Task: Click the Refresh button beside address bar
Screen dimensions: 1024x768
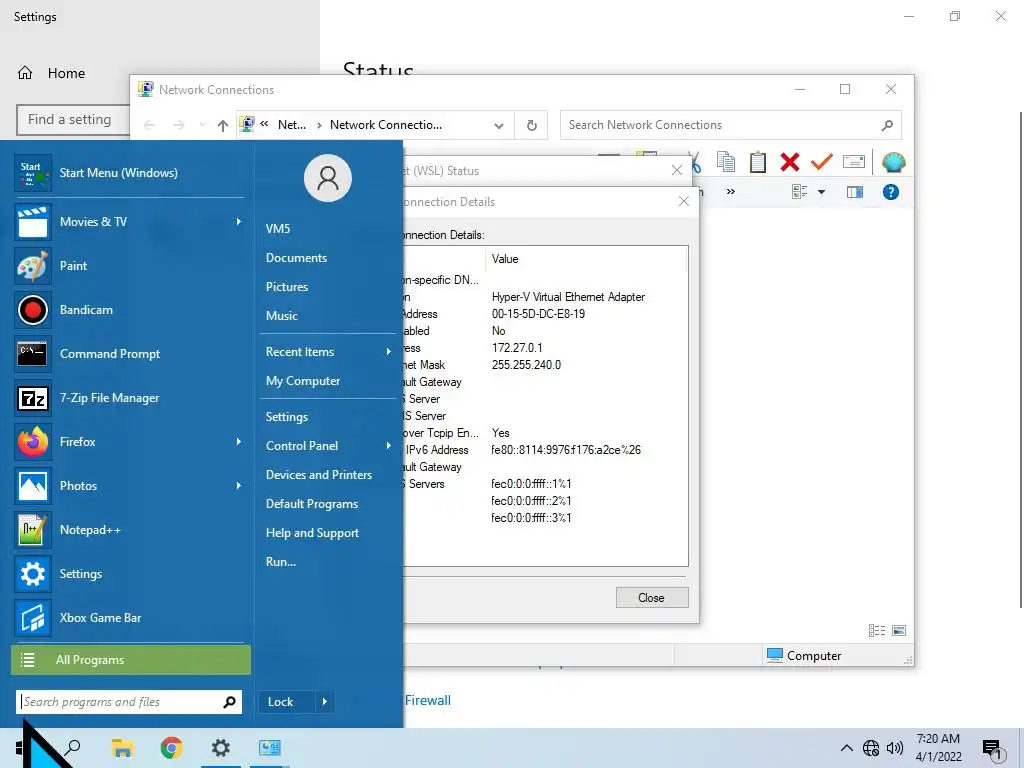Action: tap(532, 125)
